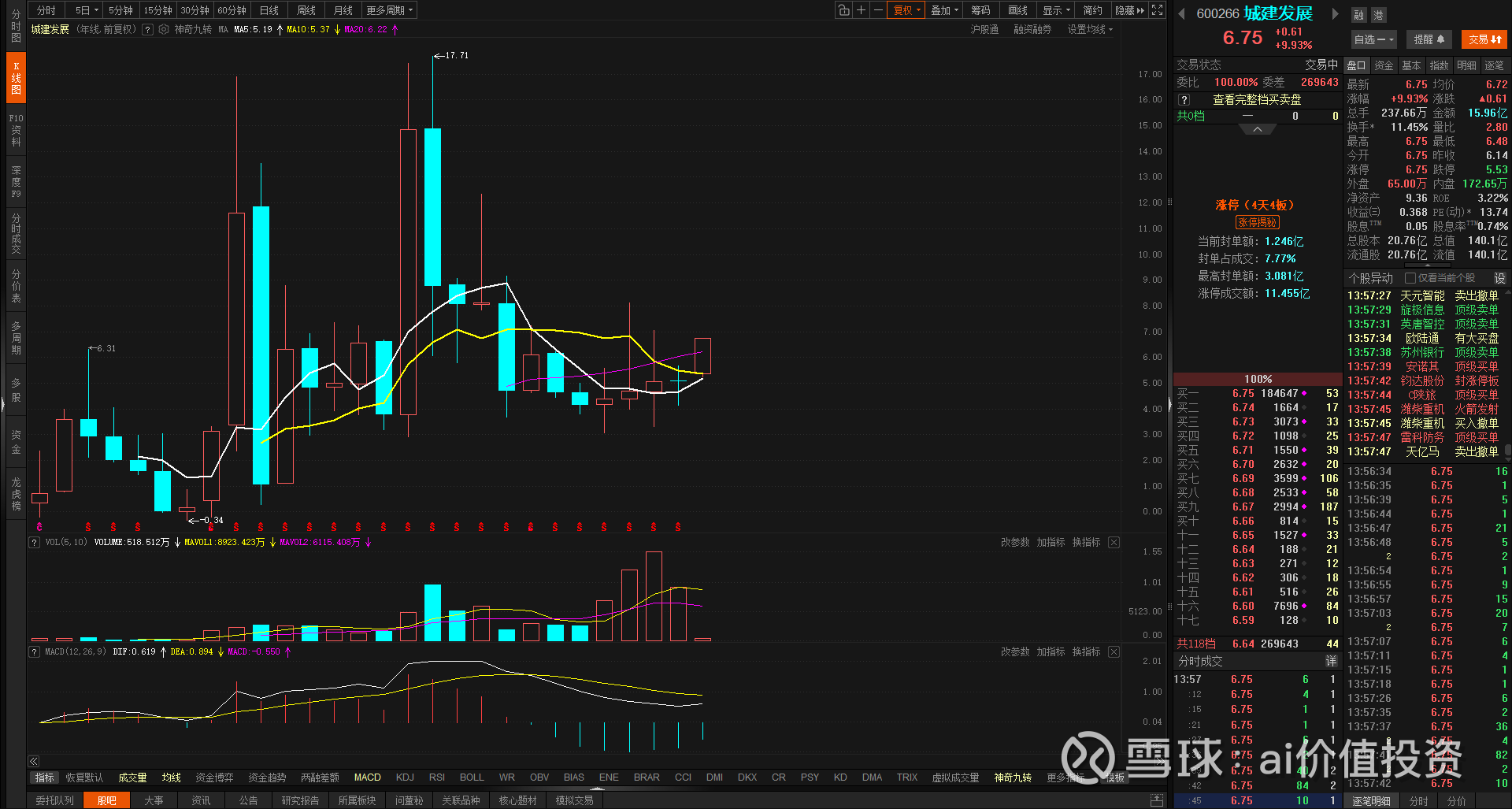Open 分价表 in left sidebar
The height and width of the screenshot is (809, 1512).
coord(16,286)
